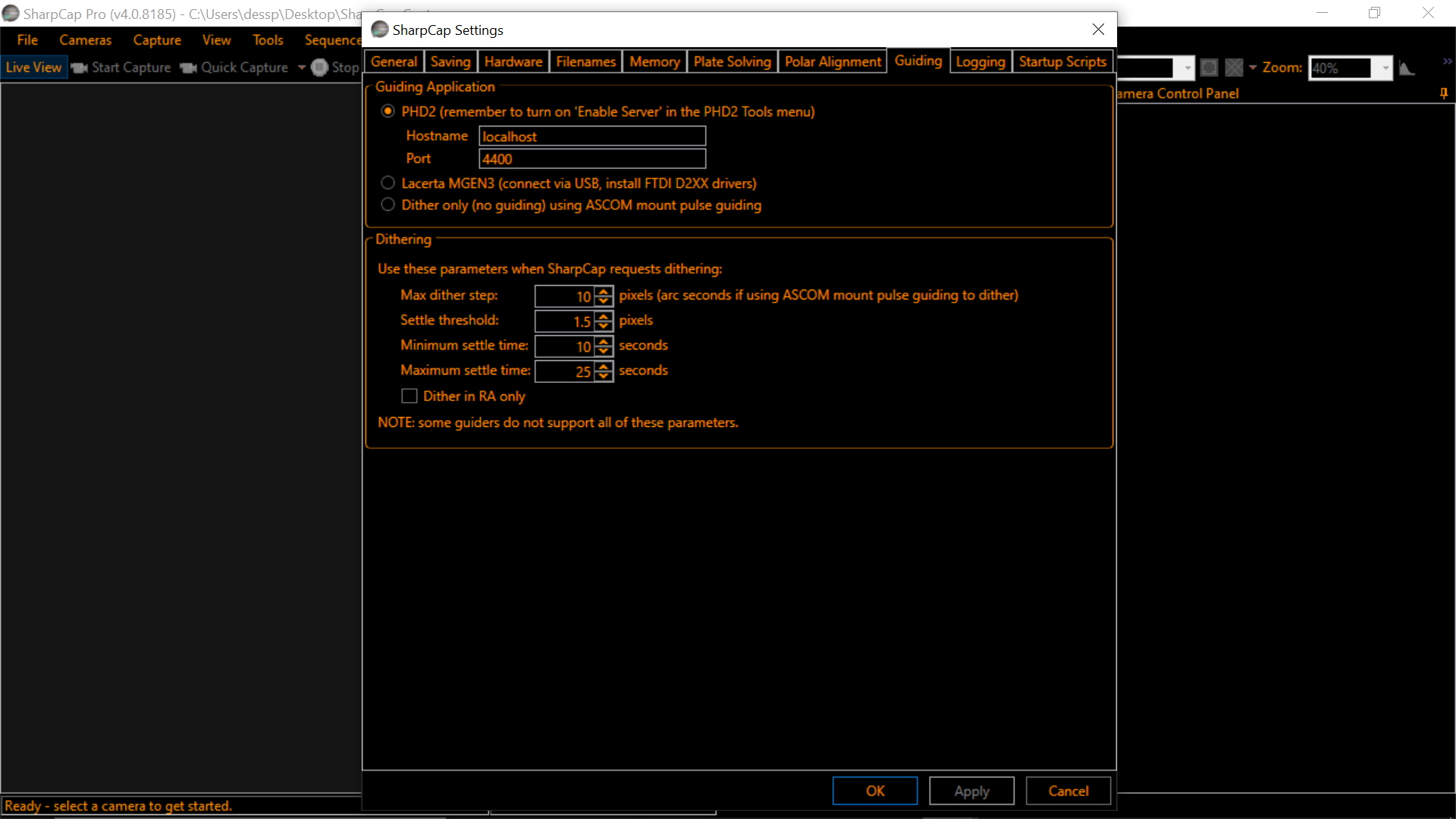Enable Dither in RA only checkbox
Screen dimensions: 1456x819
coord(409,396)
